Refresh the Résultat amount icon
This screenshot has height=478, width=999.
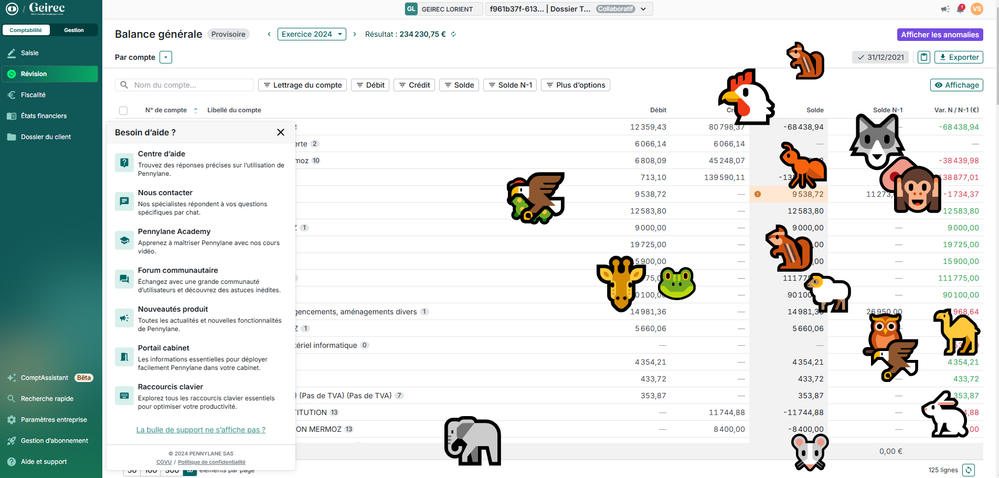pyautogui.click(x=454, y=34)
